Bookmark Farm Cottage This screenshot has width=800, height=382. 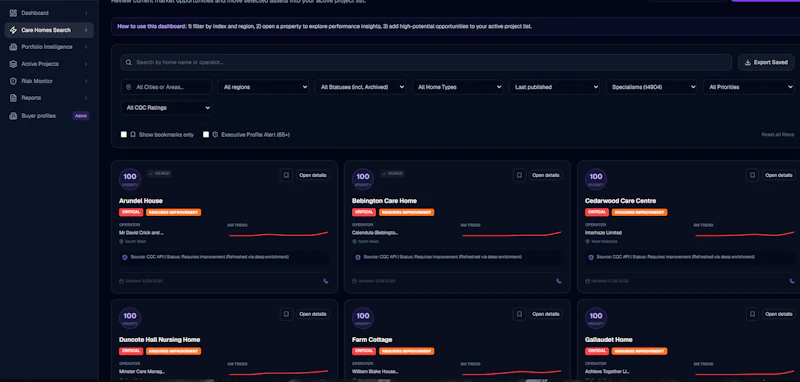click(519, 314)
